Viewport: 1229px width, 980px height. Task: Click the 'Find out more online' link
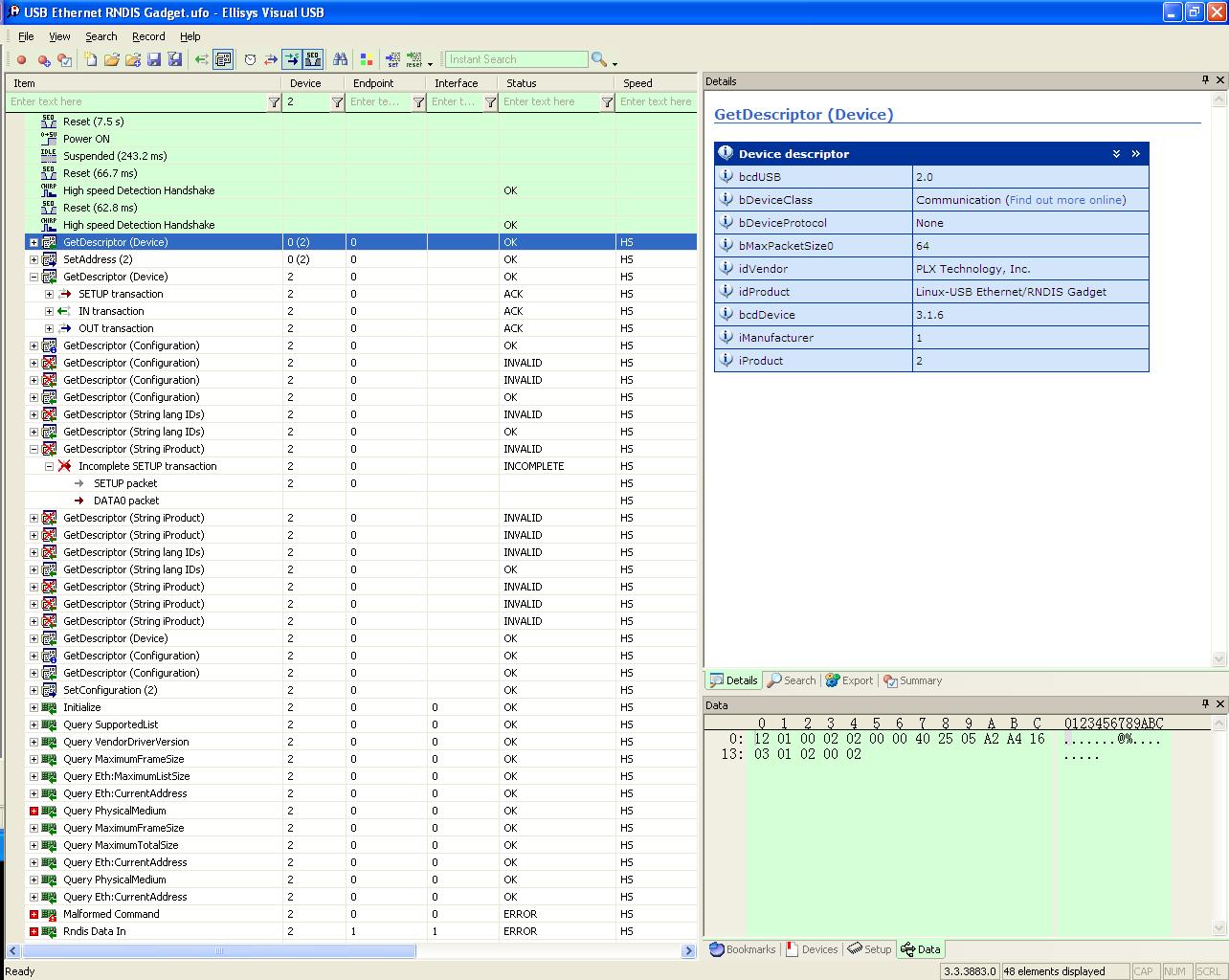point(1065,200)
